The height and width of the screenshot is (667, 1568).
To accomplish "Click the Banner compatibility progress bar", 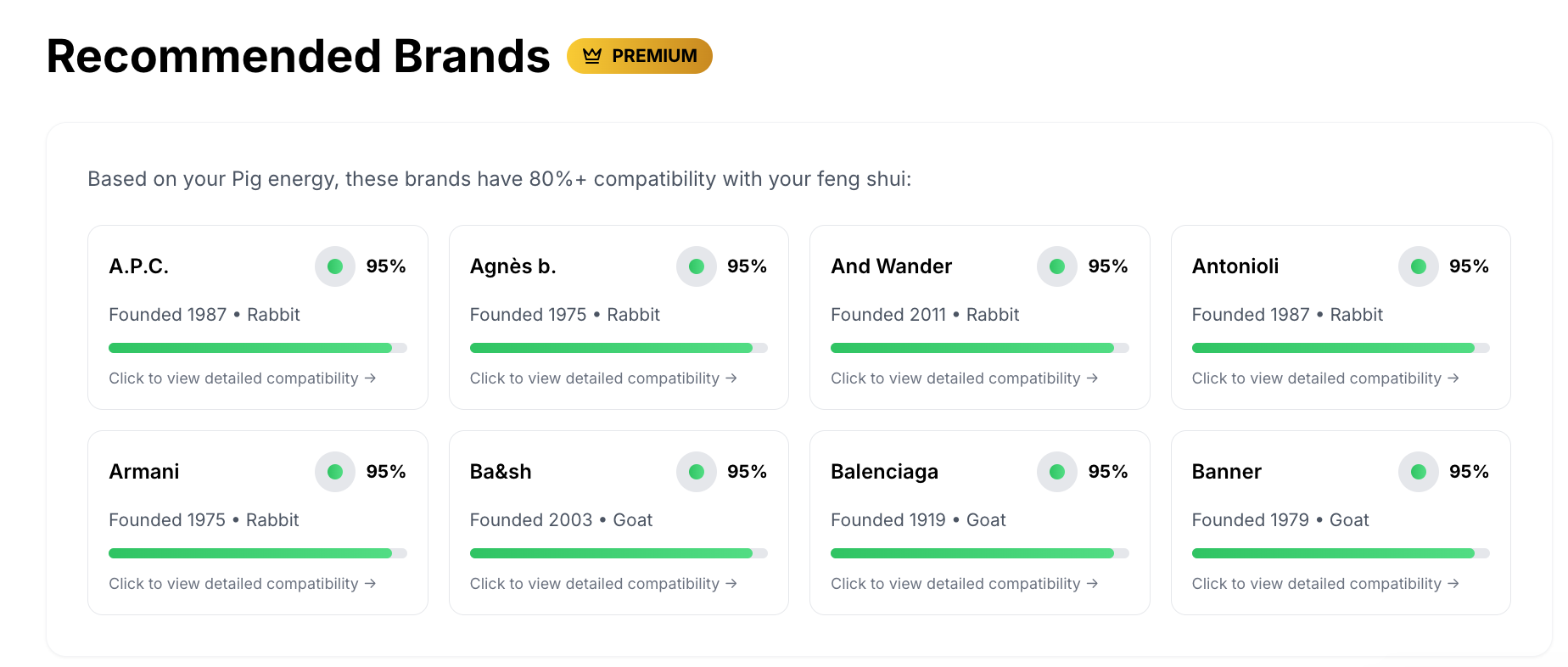I will 1341,553.
